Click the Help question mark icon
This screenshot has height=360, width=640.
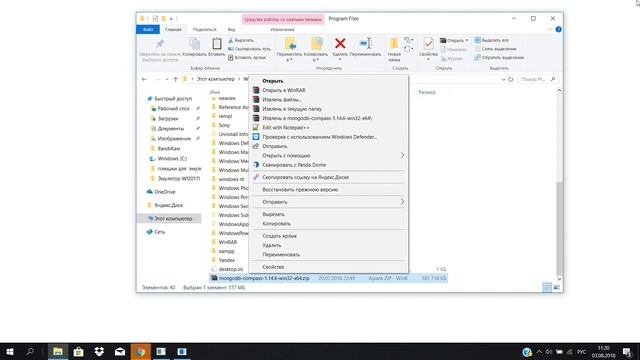(x=558, y=29)
